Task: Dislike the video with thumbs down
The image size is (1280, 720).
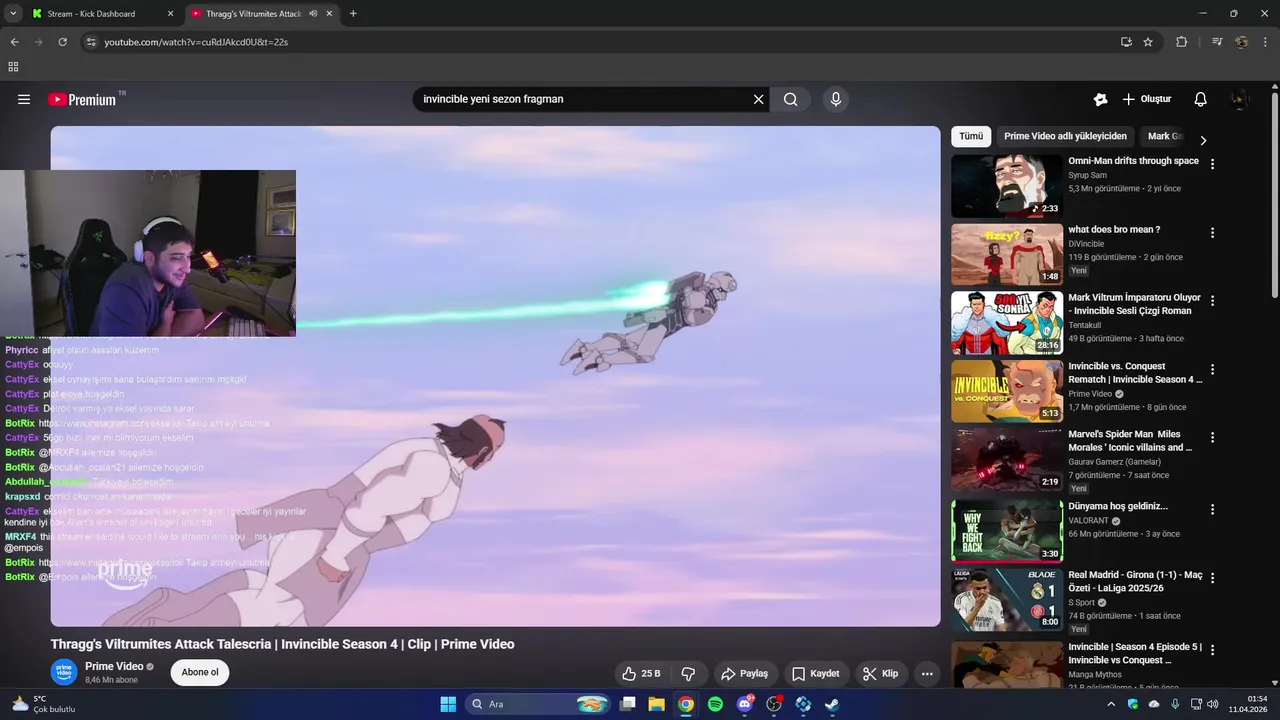Action: (688, 674)
